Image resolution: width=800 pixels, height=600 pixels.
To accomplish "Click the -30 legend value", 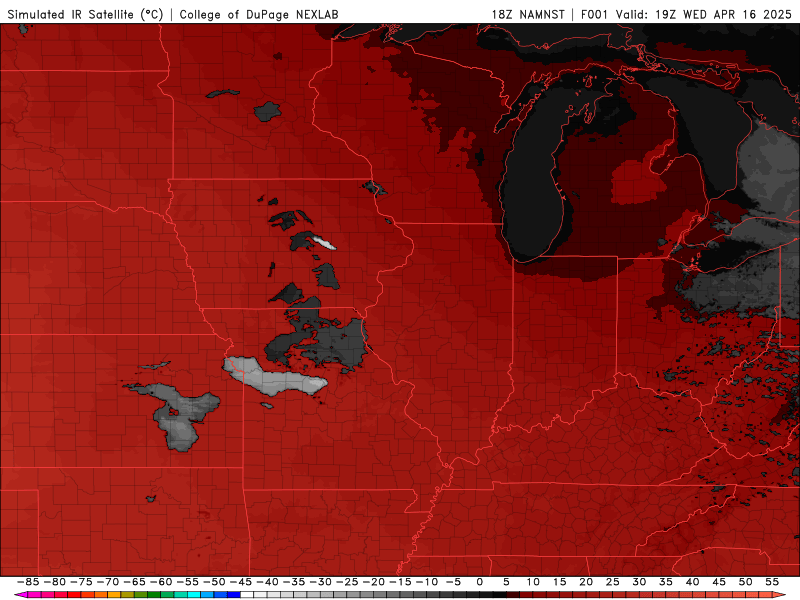I will click(320, 582).
